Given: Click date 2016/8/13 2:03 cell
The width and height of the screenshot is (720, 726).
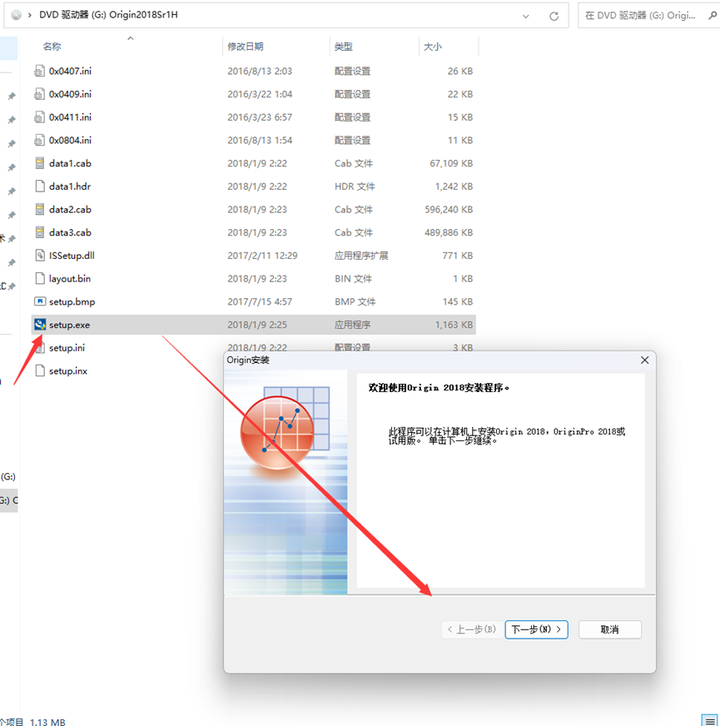Looking at the screenshot, I should [x=260, y=71].
